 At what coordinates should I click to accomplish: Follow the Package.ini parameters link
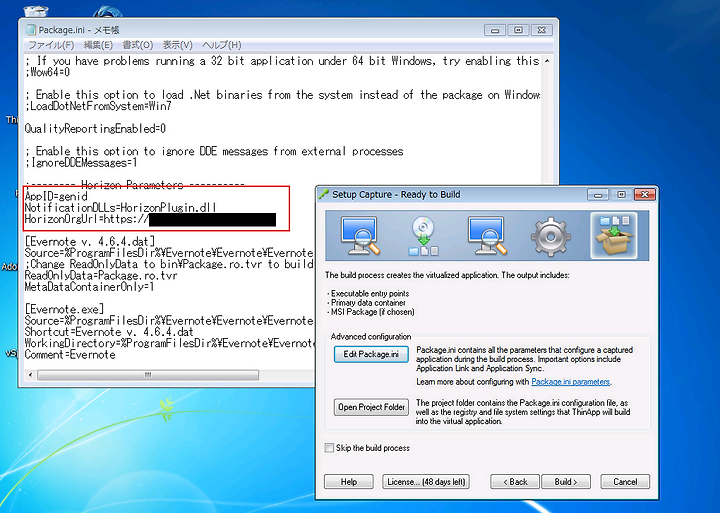[x=570, y=382]
